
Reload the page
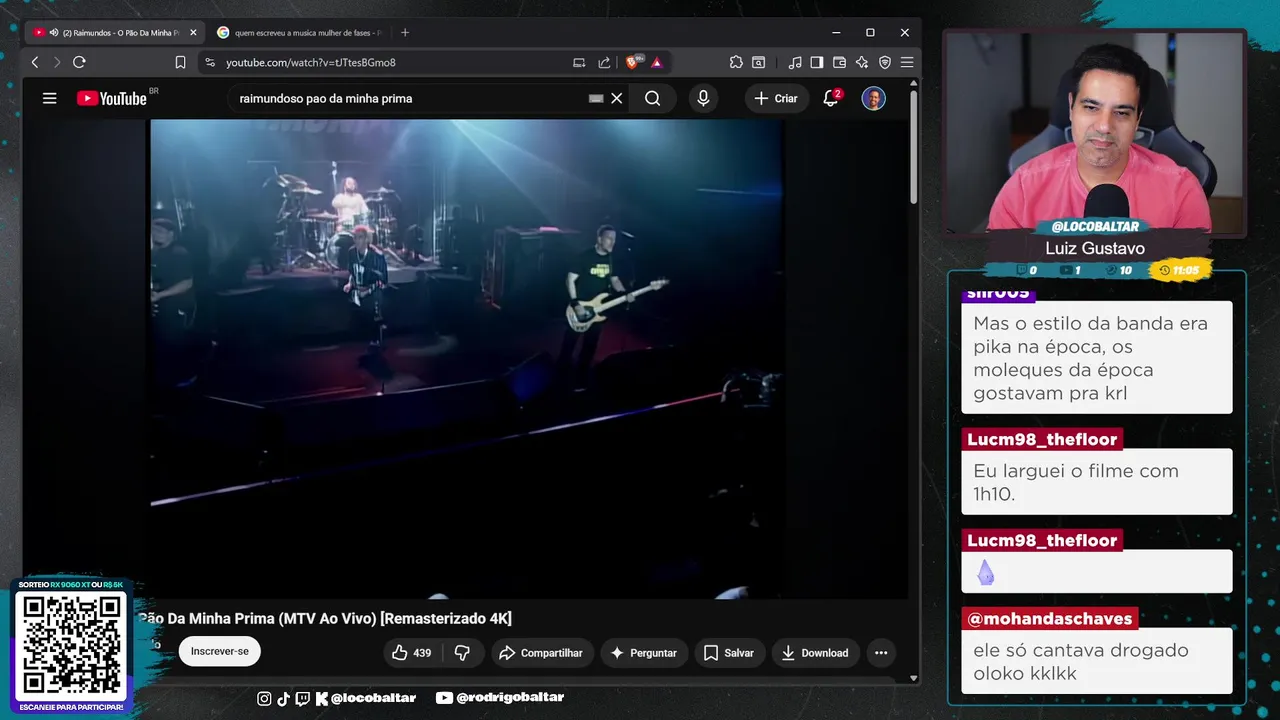coord(79,62)
